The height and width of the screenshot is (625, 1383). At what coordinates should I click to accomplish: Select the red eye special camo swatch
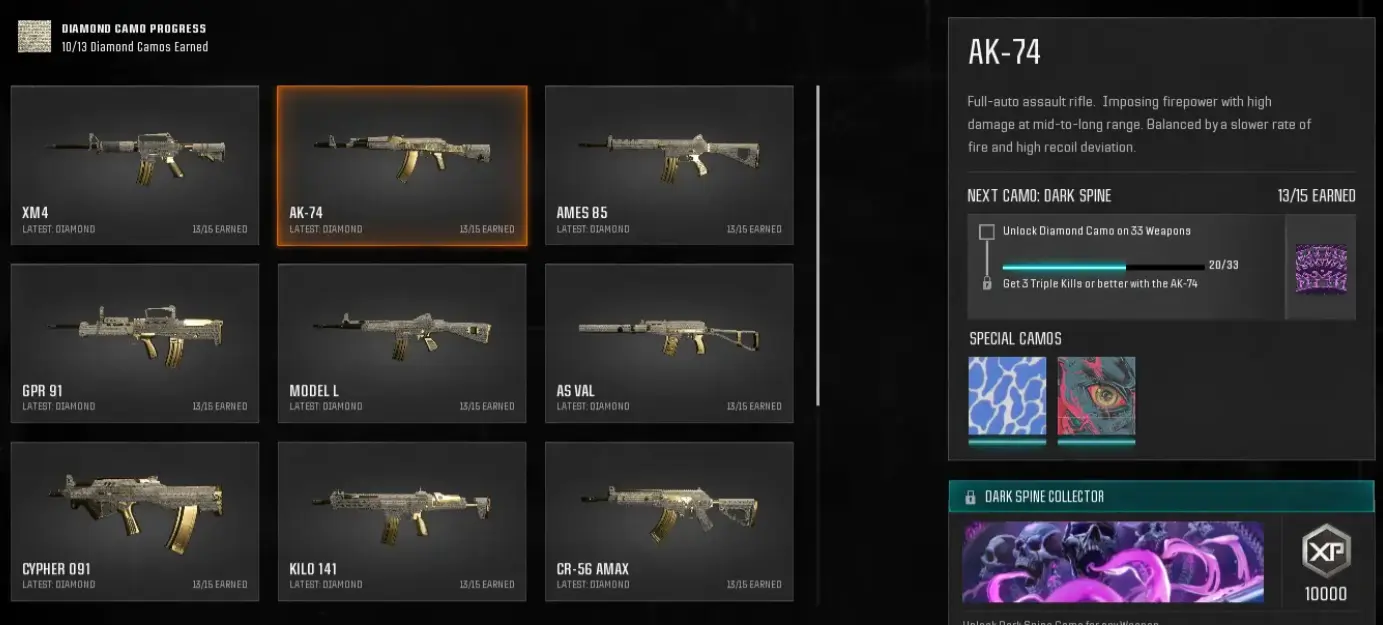click(1096, 396)
